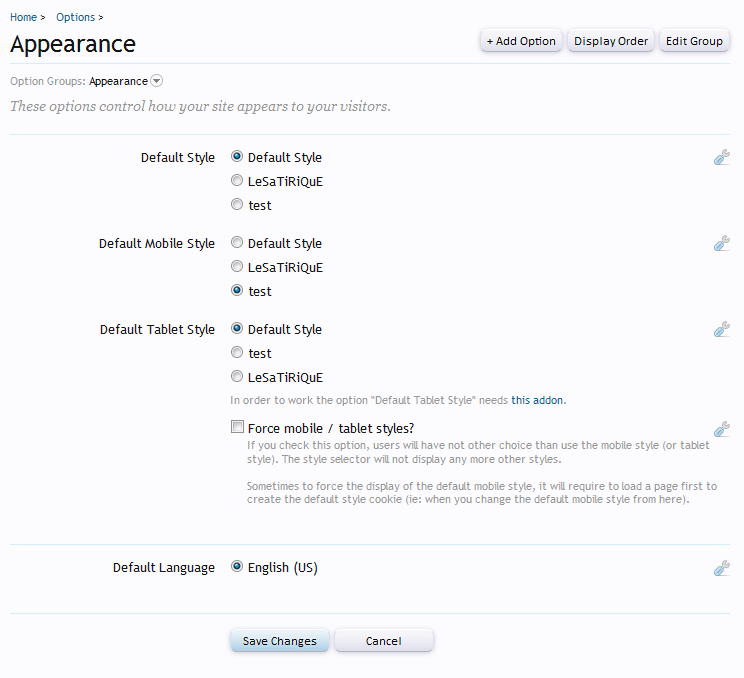Screen dimensions: 744x678
Task: Click the + Add Option button
Action: pyautogui.click(x=520, y=41)
